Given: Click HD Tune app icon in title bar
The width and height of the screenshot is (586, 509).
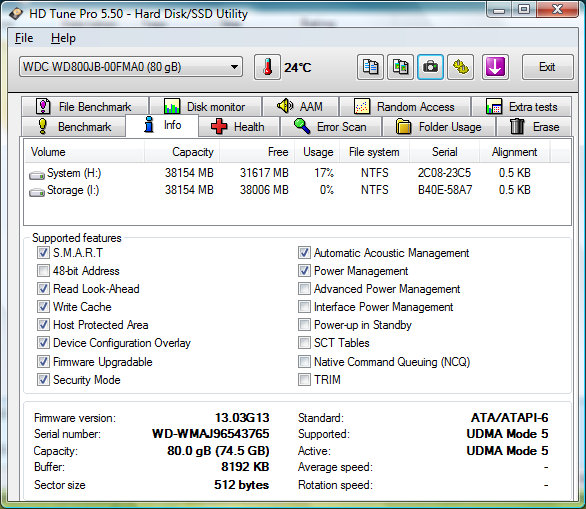Looking at the screenshot, I should (x=16, y=14).
